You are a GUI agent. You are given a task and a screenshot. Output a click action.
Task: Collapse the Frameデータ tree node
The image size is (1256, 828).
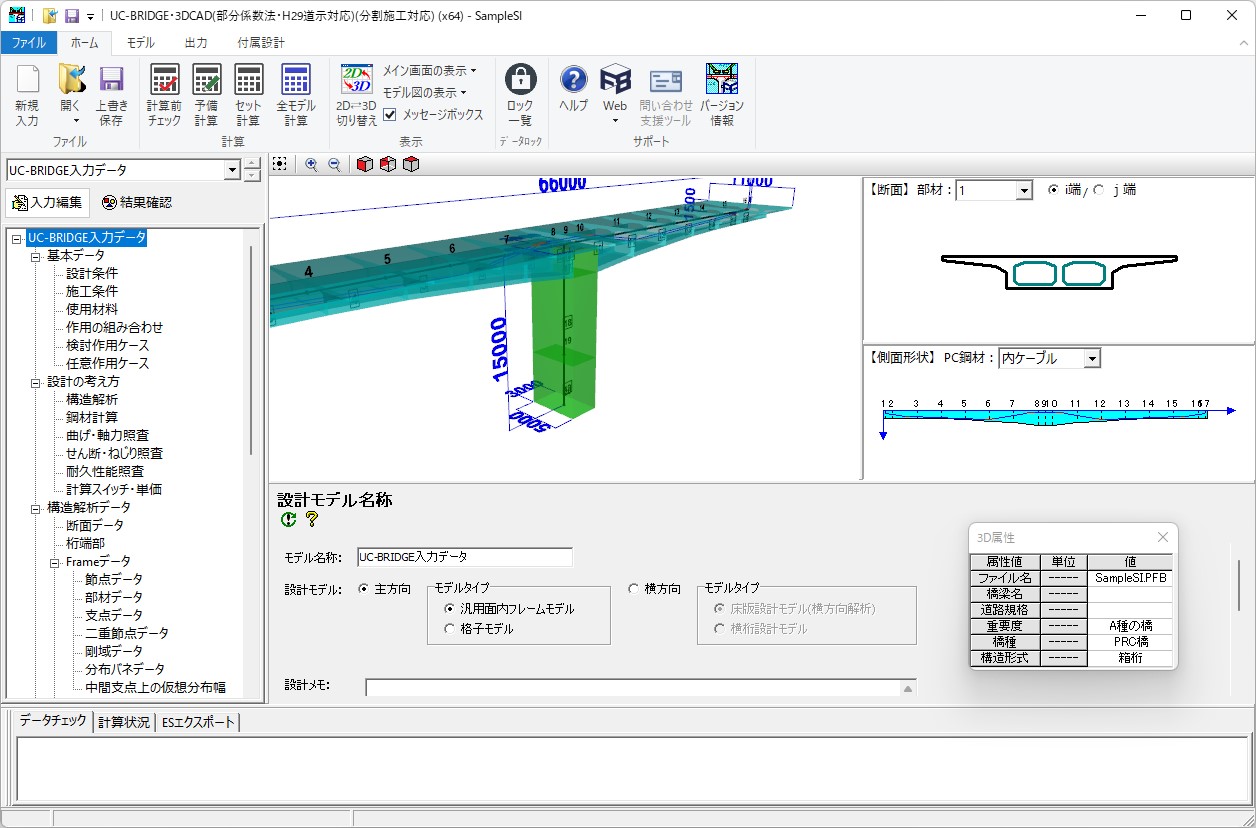54,562
